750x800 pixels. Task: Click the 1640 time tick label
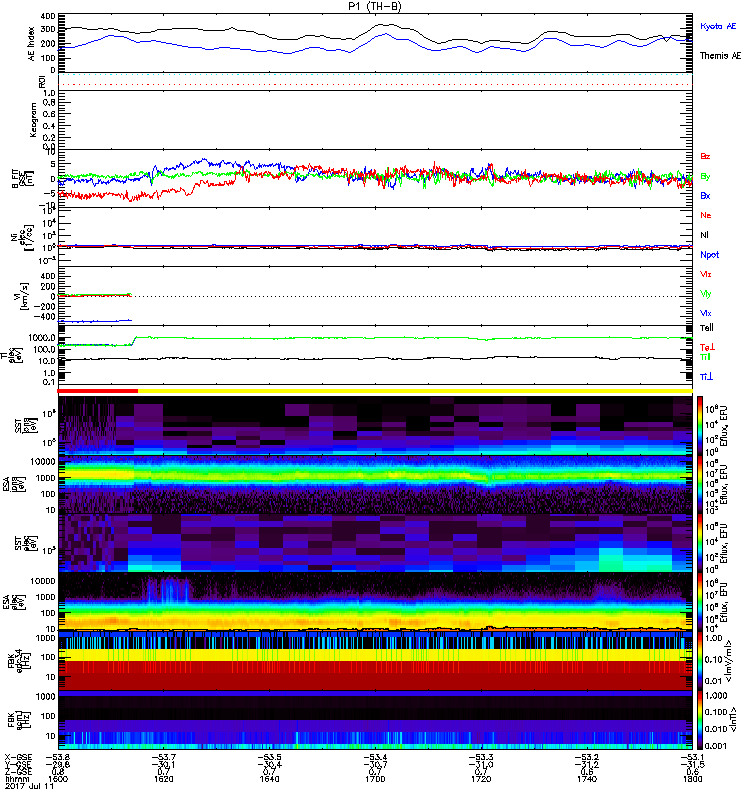(269, 779)
